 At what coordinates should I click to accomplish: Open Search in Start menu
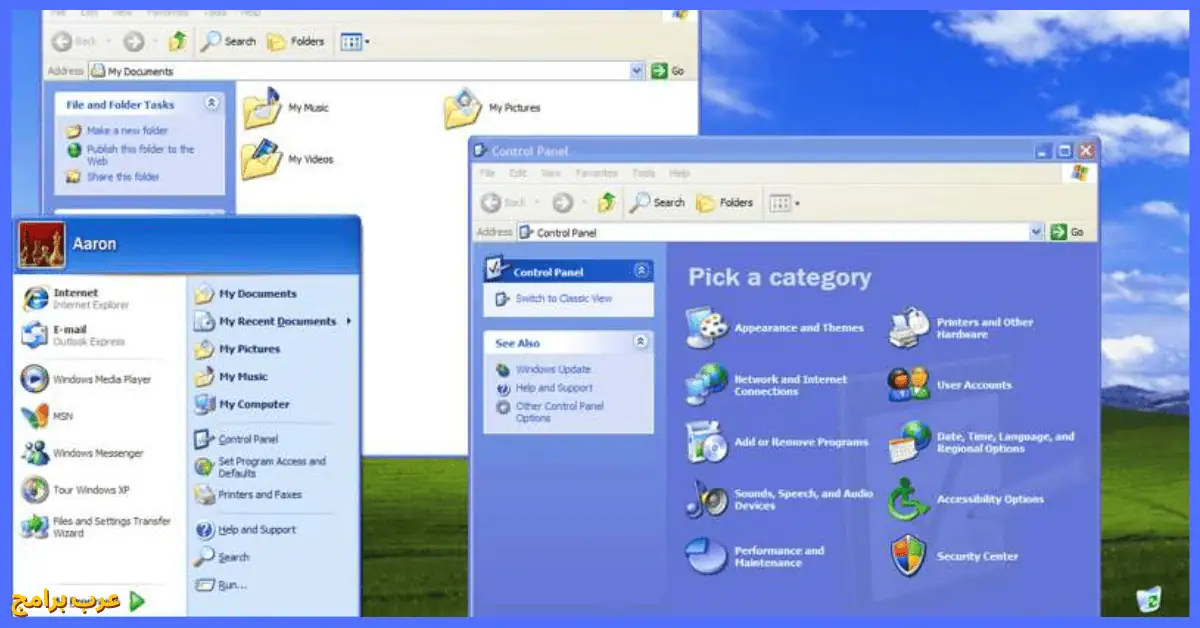(222, 557)
